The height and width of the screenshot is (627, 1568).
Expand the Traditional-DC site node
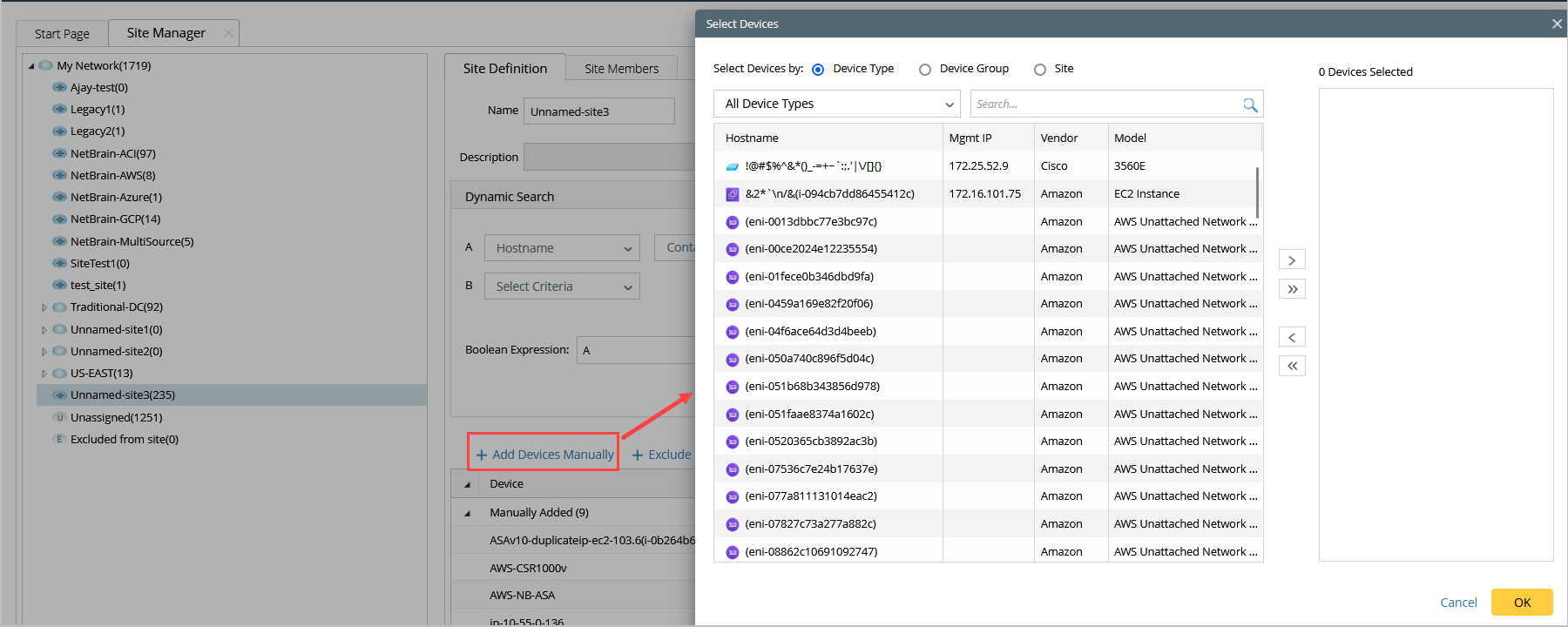[44, 307]
